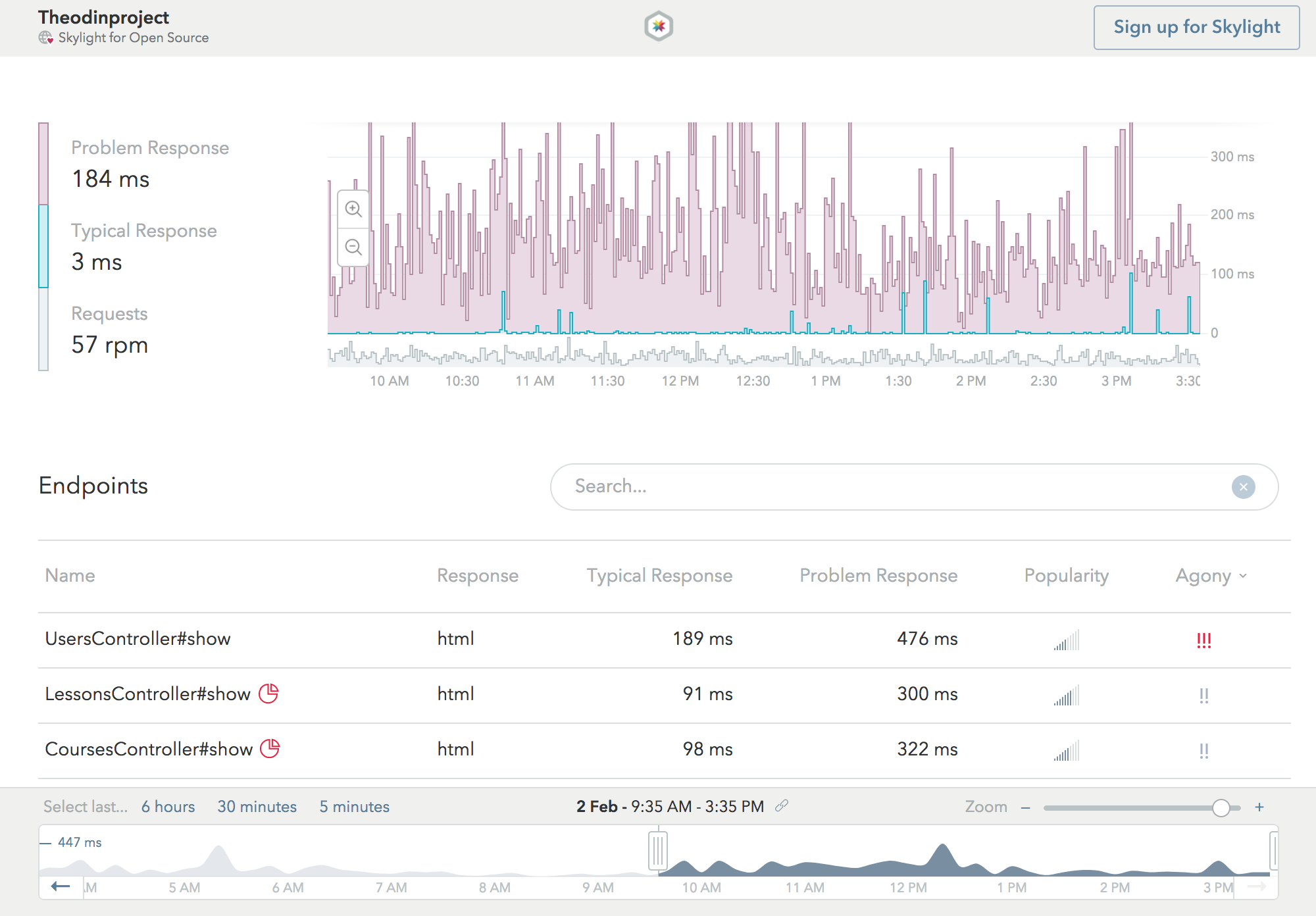Screen dimensions: 1316x916
Task: Open the pie chart icon beside LessonsController#show
Action: point(269,693)
